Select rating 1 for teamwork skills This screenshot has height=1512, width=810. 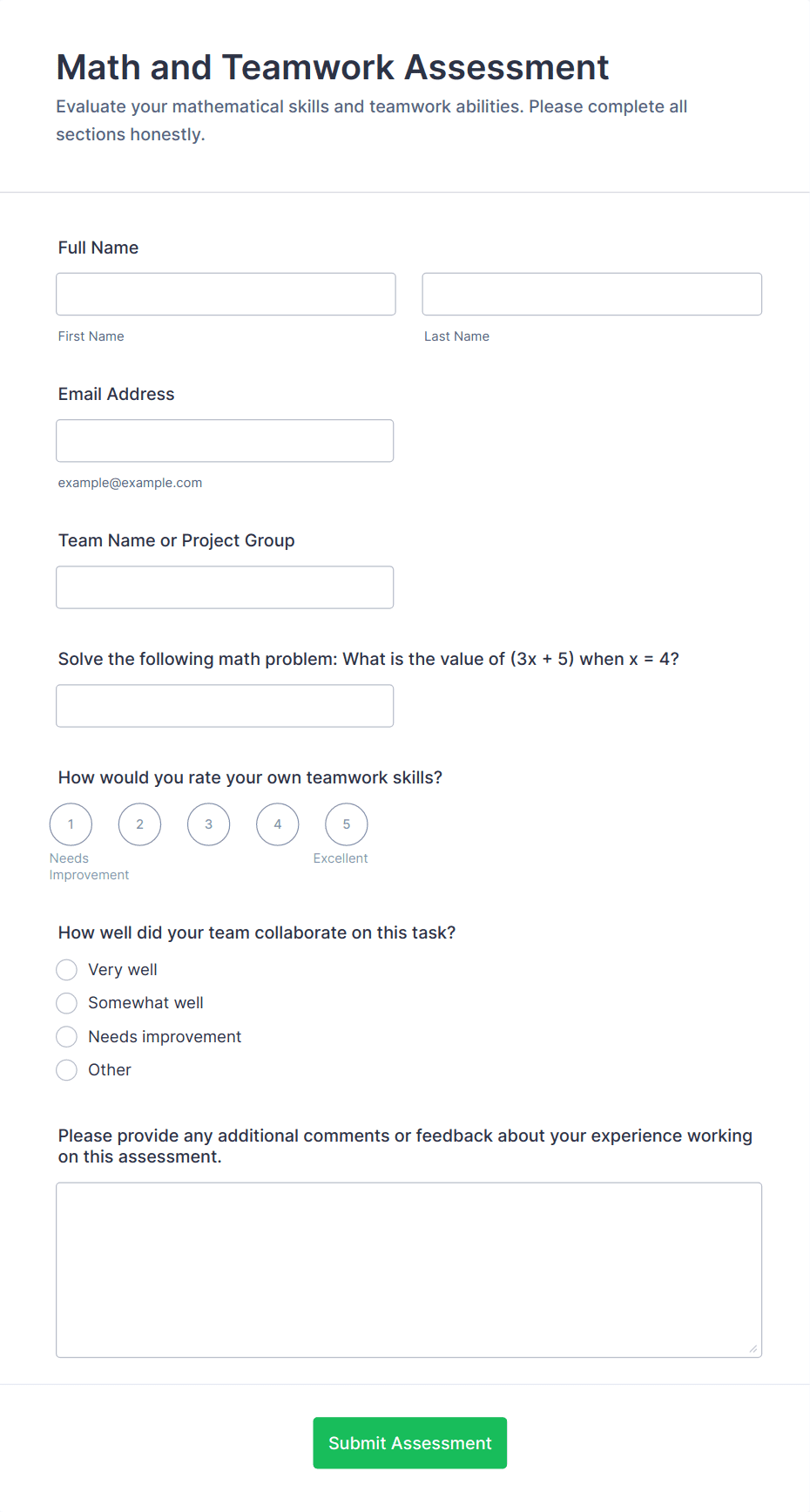tap(71, 824)
